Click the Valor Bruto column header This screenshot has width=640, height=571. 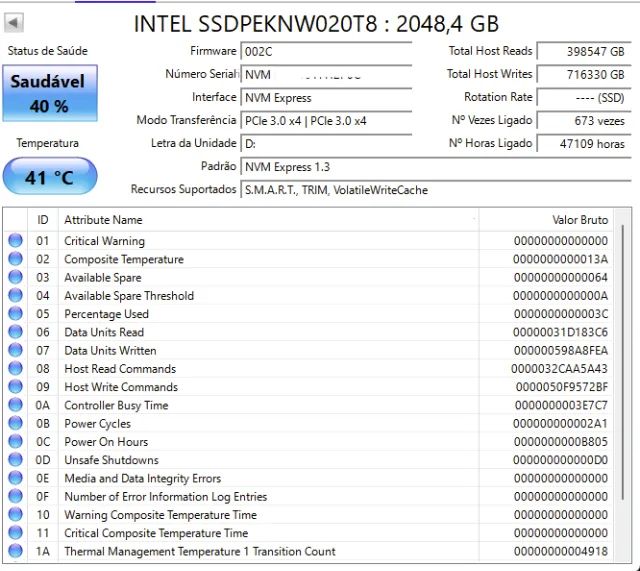[546, 220]
